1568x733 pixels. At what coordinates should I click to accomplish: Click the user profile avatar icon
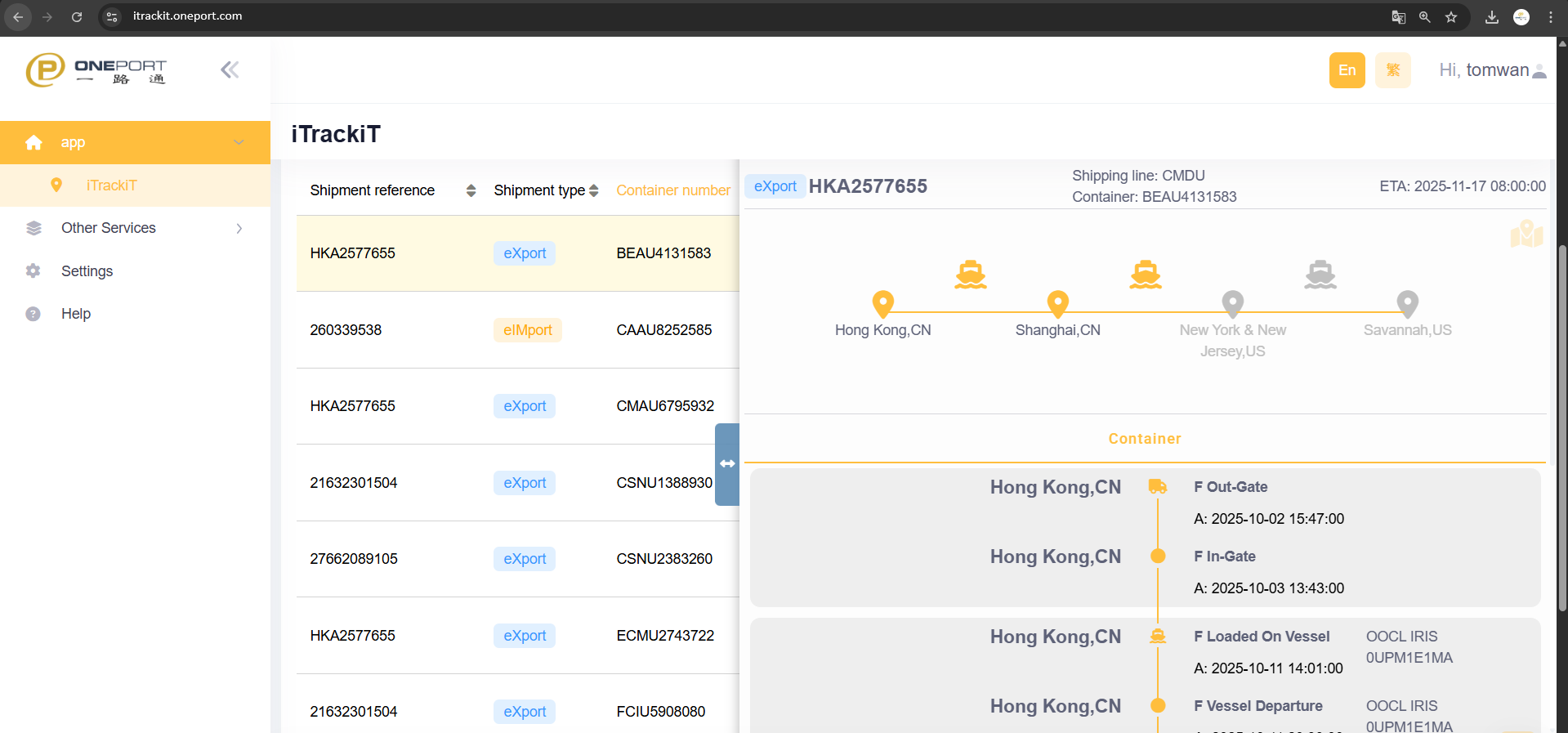point(1539,71)
